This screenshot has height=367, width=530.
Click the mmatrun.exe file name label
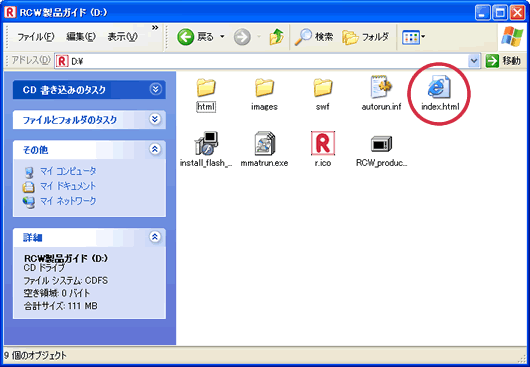264,163
